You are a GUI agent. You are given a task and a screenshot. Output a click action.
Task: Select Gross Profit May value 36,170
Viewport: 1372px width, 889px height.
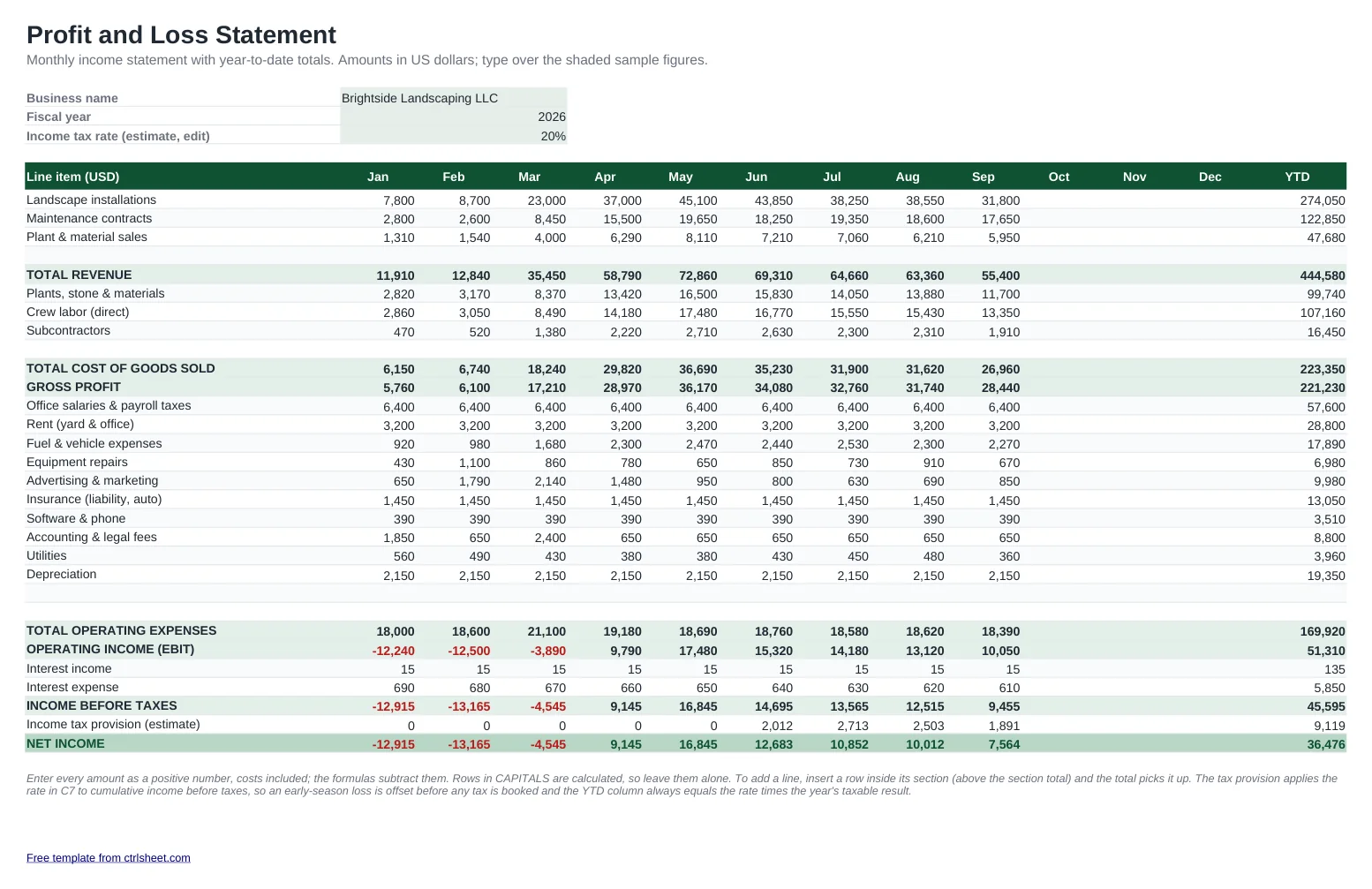pos(697,388)
